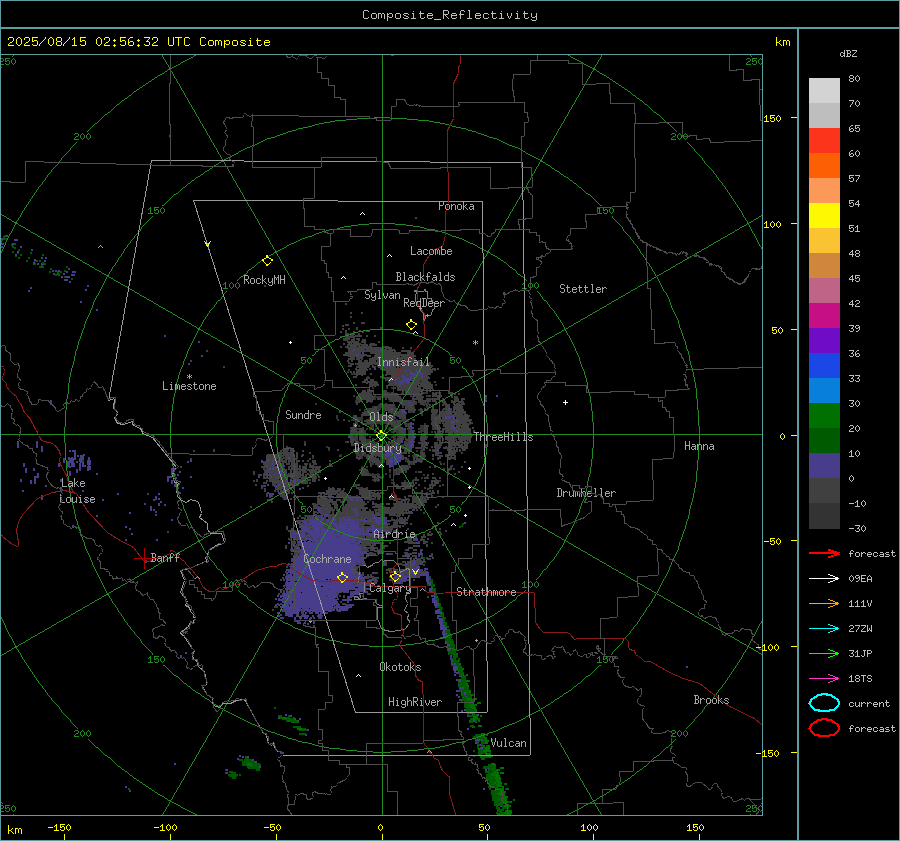Click the Lake Louise label
Image resolution: width=900 pixels, height=841 pixels.
click(77, 491)
